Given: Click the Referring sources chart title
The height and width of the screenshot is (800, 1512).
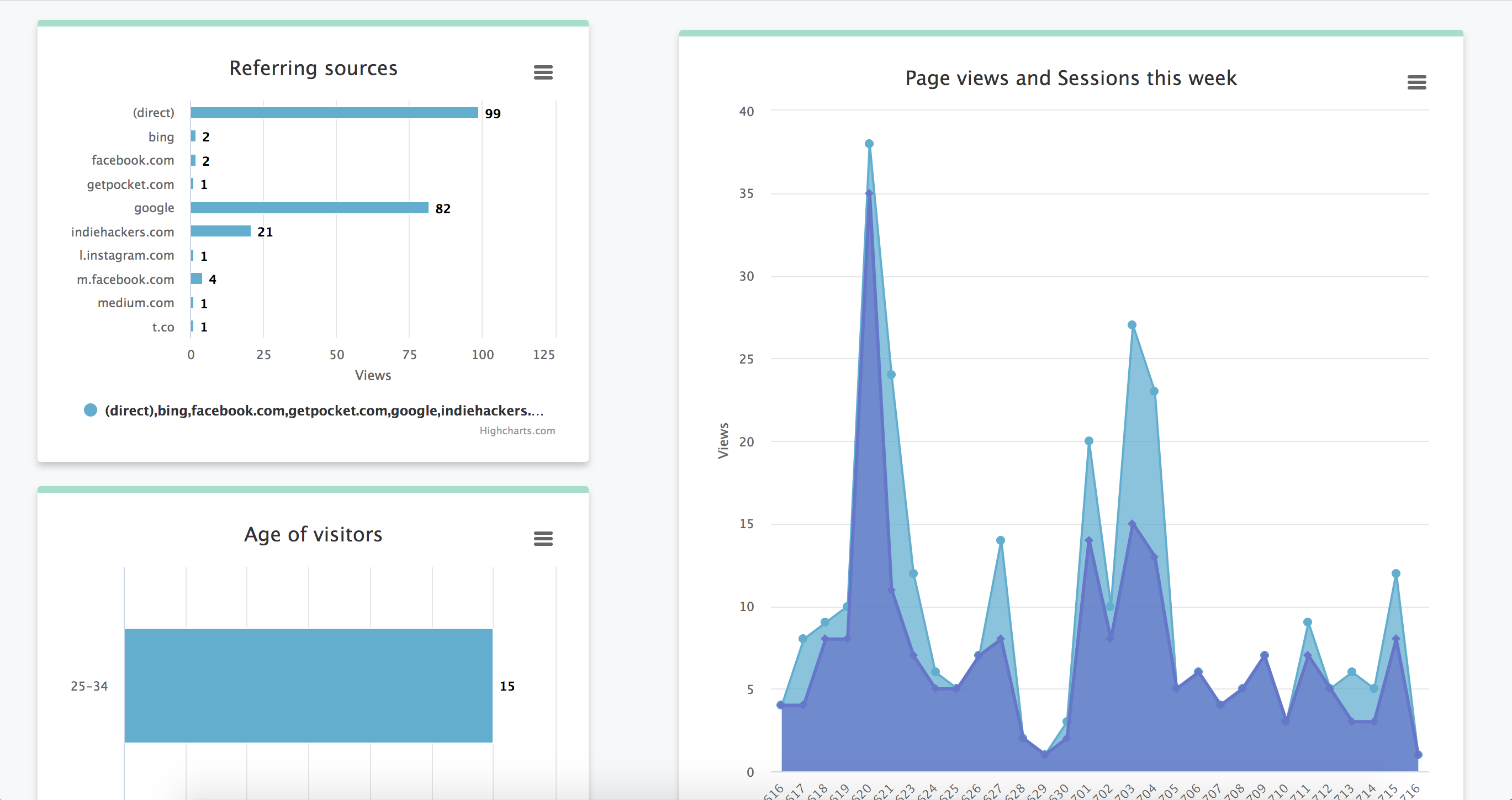Looking at the screenshot, I should (x=313, y=68).
